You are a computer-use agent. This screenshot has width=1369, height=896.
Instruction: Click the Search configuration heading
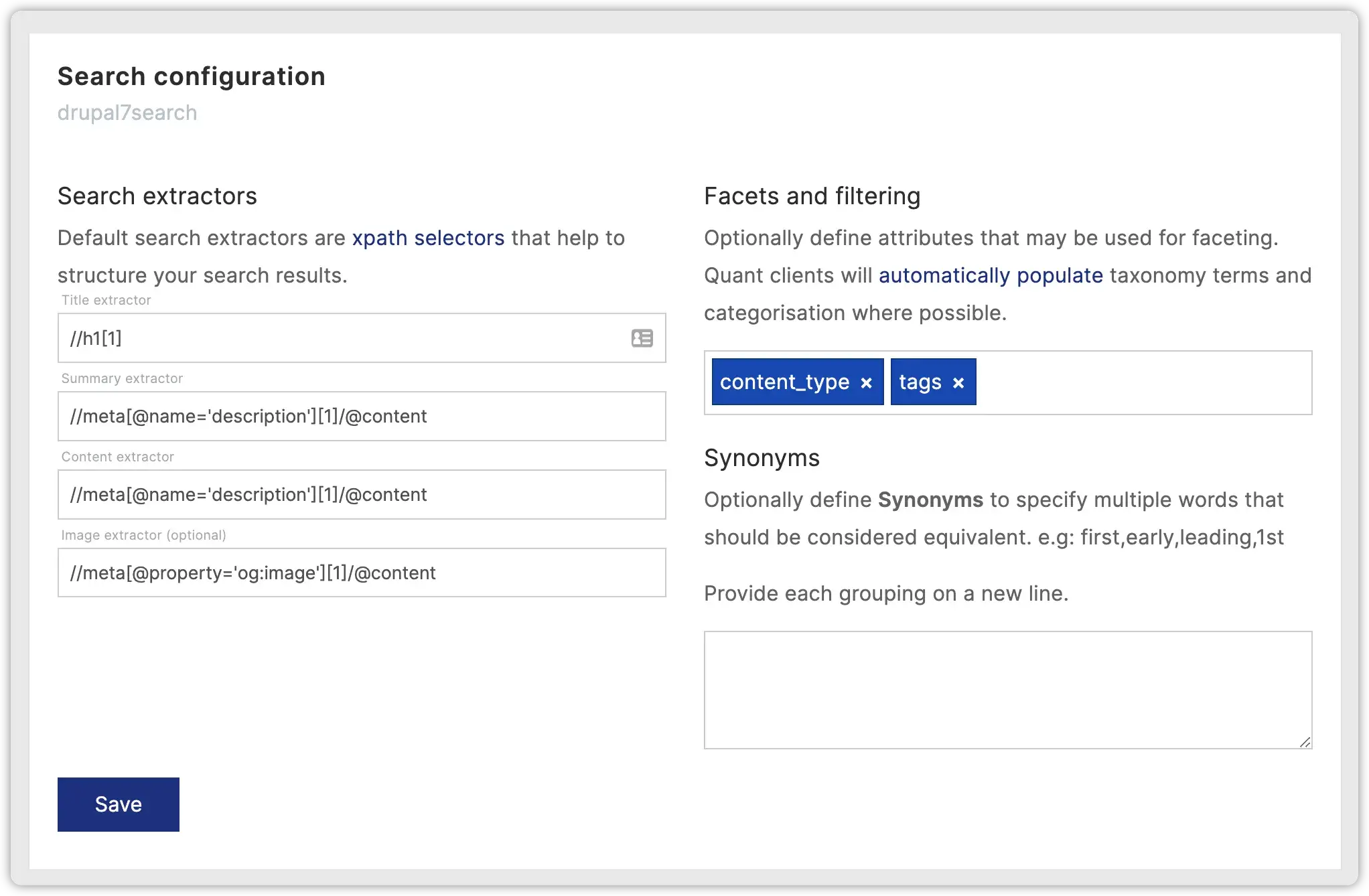(x=191, y=76)
